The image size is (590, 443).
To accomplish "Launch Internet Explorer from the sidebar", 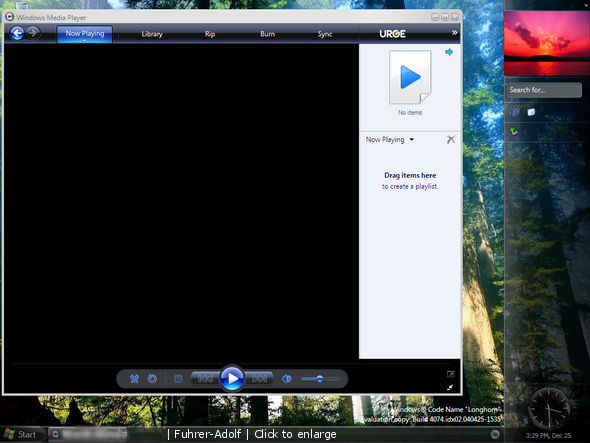I will pos(516,112).
